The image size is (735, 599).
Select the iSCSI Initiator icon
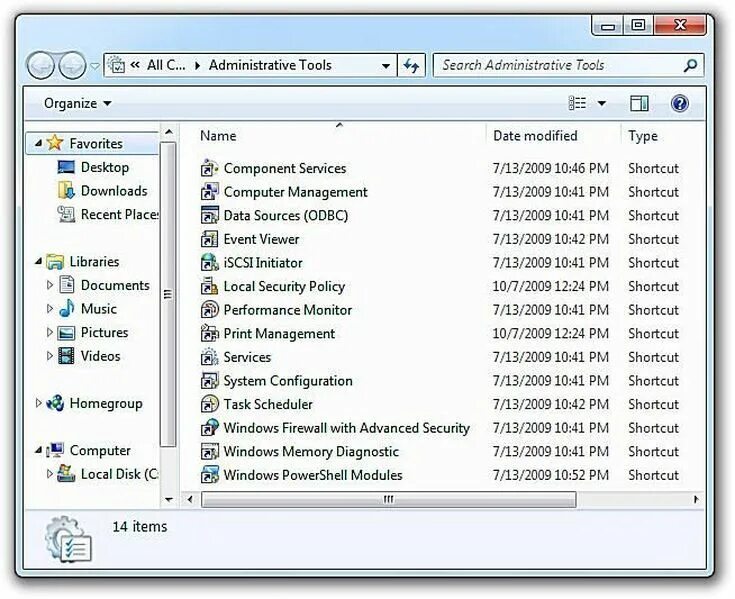click(x=210, y=262)
